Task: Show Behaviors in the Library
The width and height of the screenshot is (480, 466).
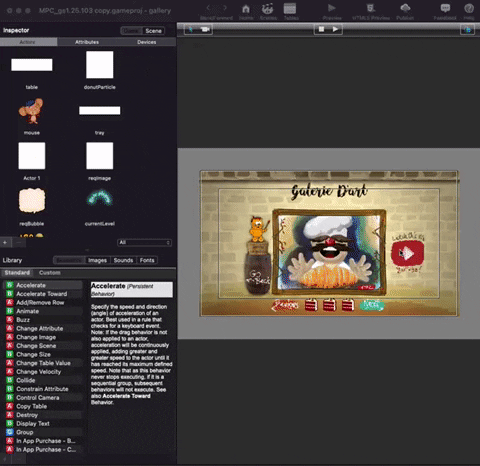Action: [69, 260]
